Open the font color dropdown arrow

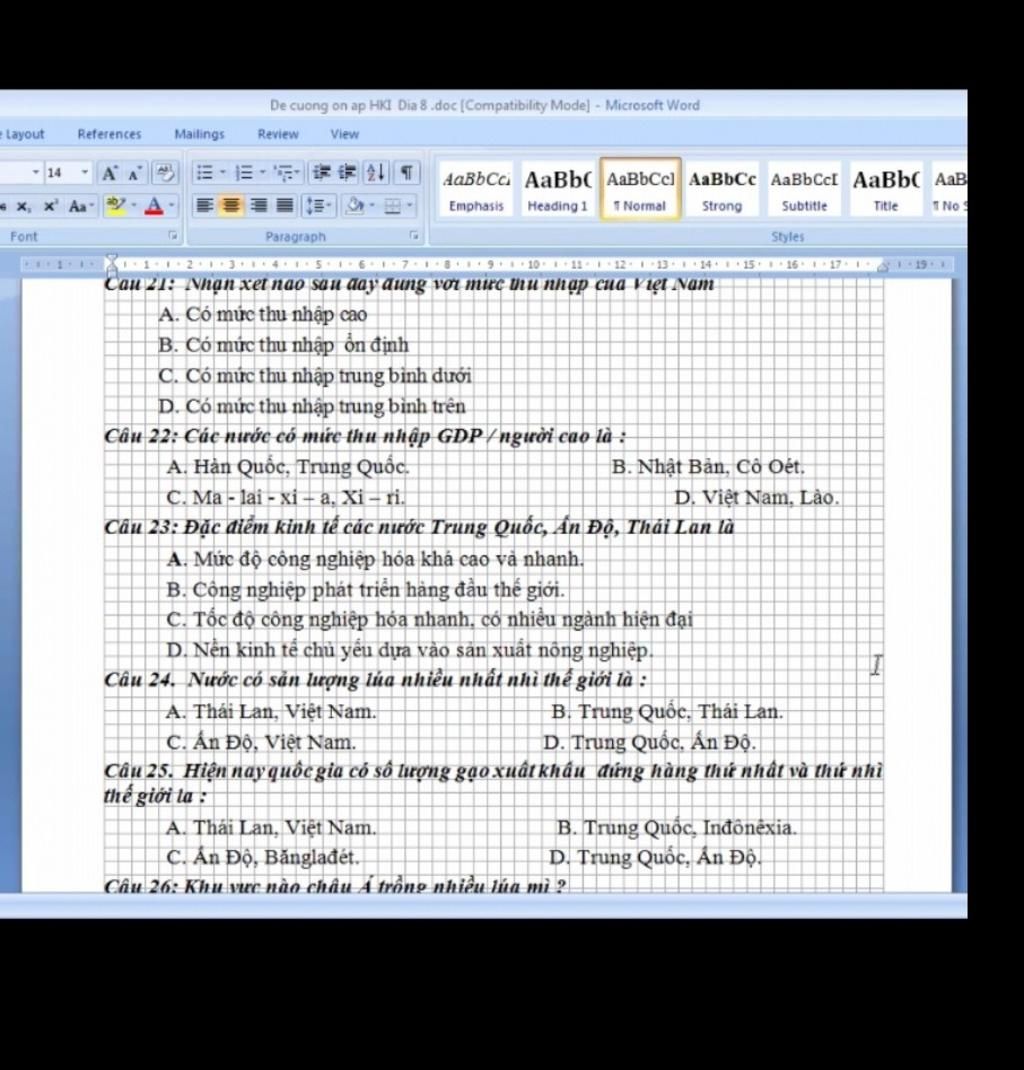[x=171, y=205]
